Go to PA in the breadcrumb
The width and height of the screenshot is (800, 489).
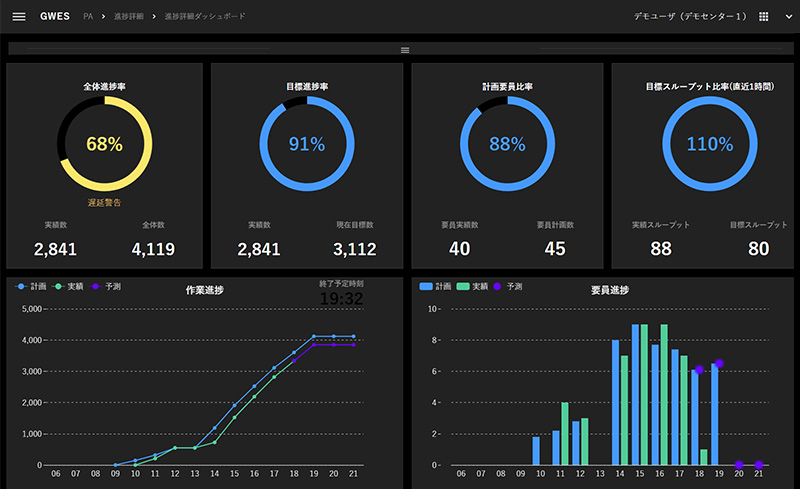pos(88,16)
